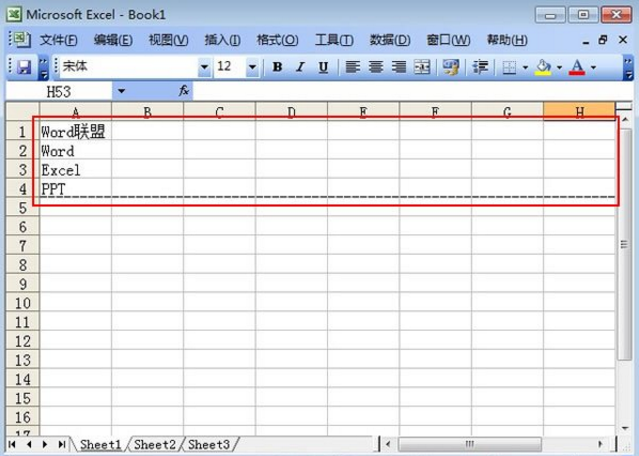
Task: Switch to the Sheet2 tab
Action: pyautogui.click(x=155, y=444)
